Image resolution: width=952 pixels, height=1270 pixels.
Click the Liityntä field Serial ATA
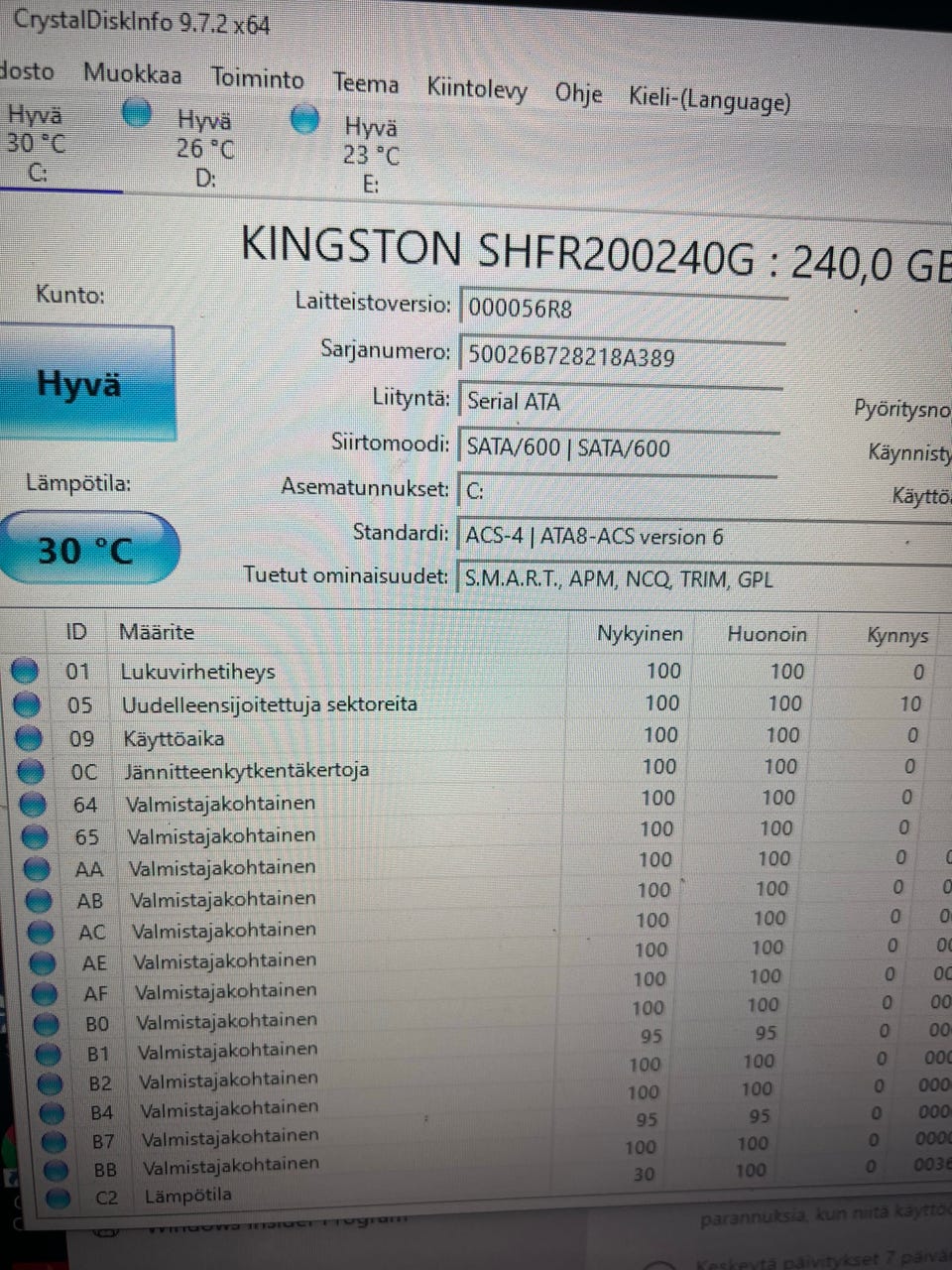[619, 401]
